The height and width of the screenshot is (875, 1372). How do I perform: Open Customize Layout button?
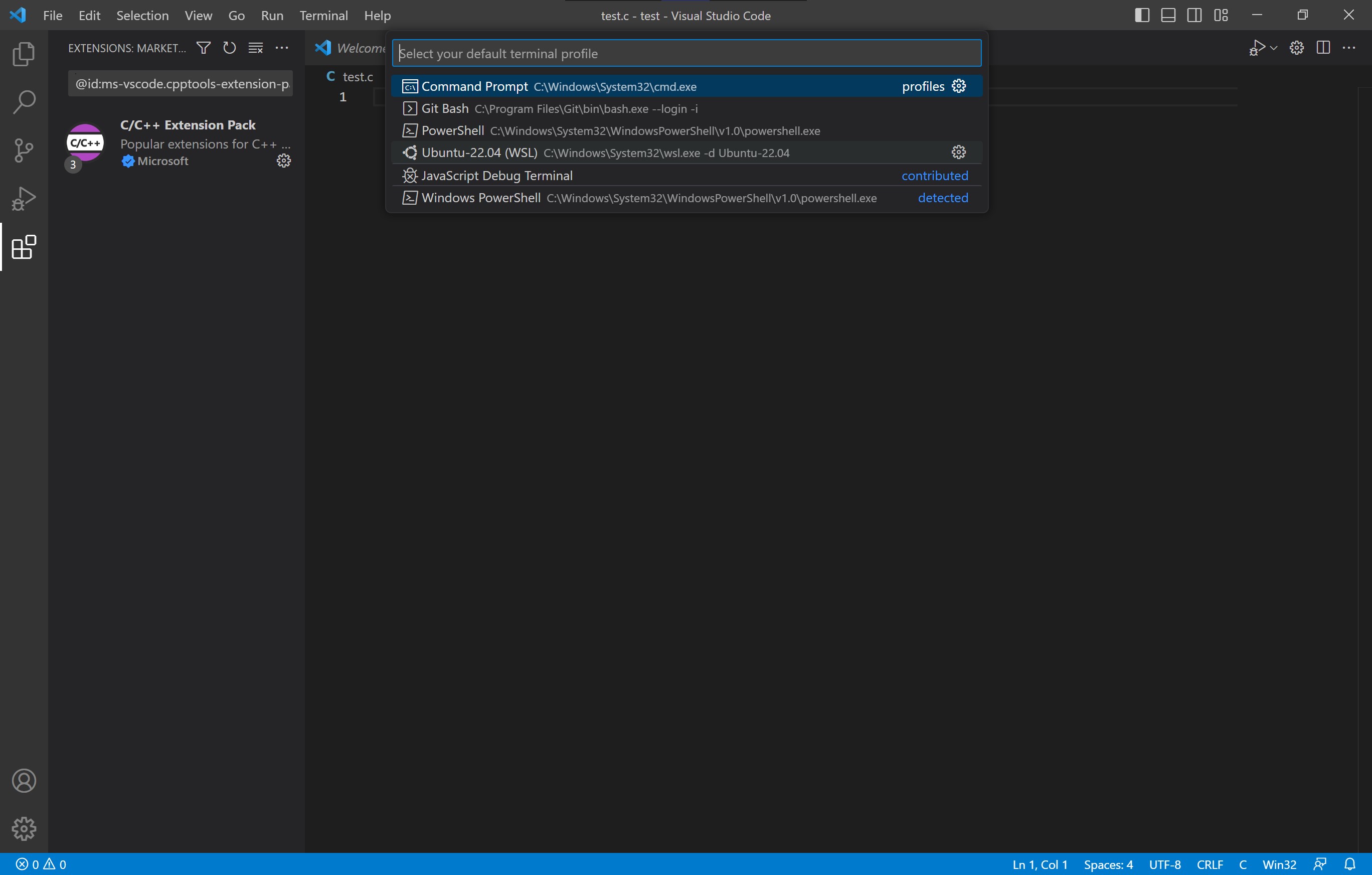click(x=1221, y=16)
